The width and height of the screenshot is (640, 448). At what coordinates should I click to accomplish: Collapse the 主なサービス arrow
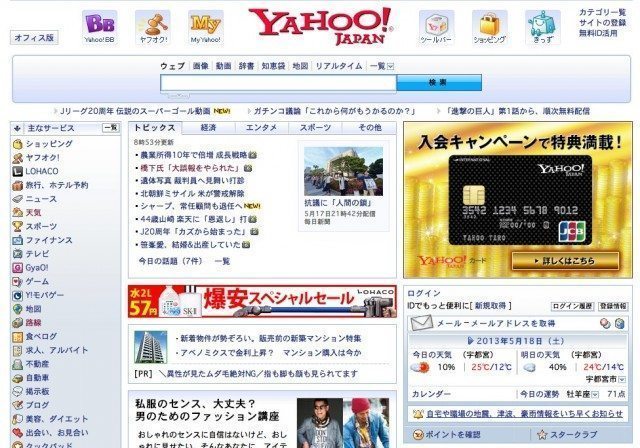[x=18, y=128]
